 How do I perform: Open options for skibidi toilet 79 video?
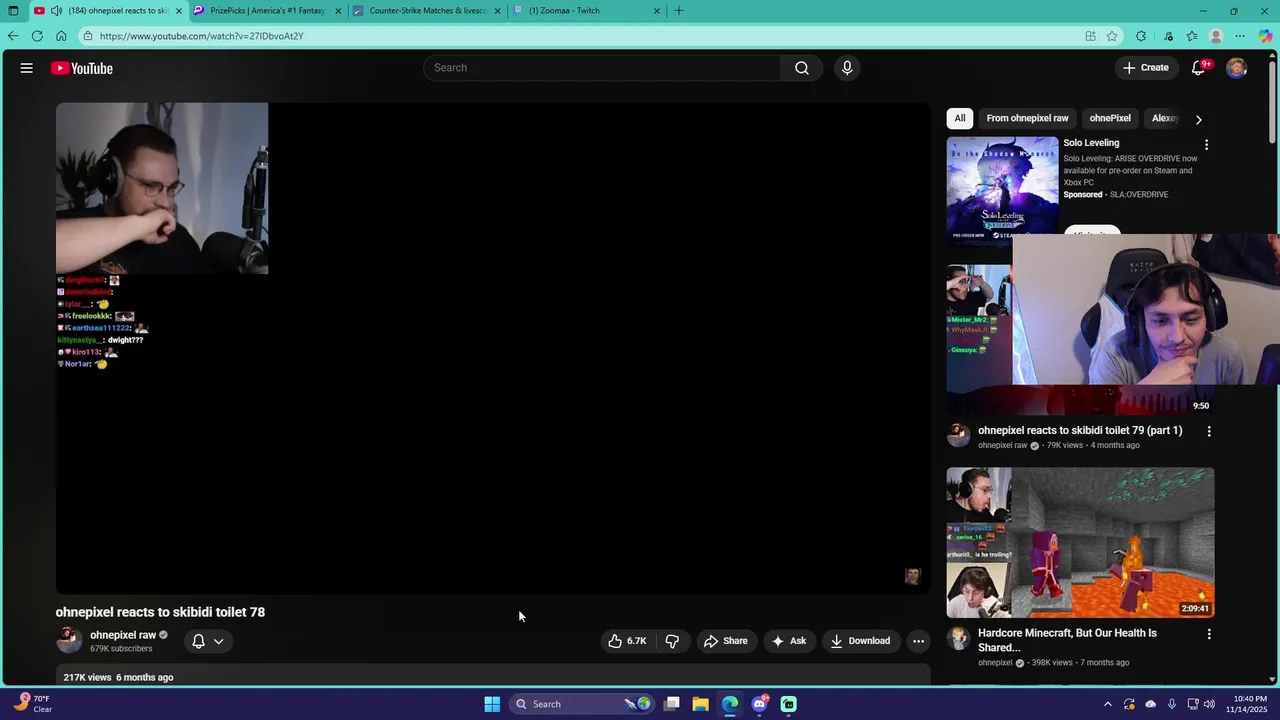[x=1209, y=432]
